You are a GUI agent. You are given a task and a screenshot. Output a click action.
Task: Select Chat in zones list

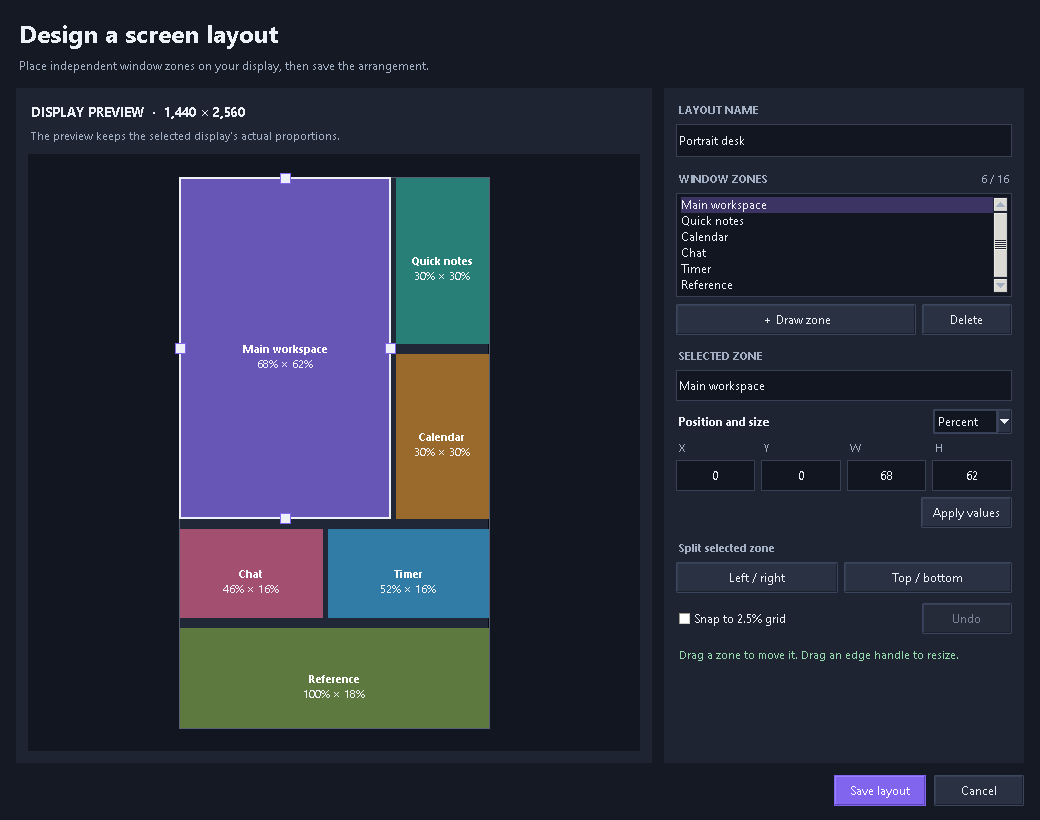click(x=836, y=253)
